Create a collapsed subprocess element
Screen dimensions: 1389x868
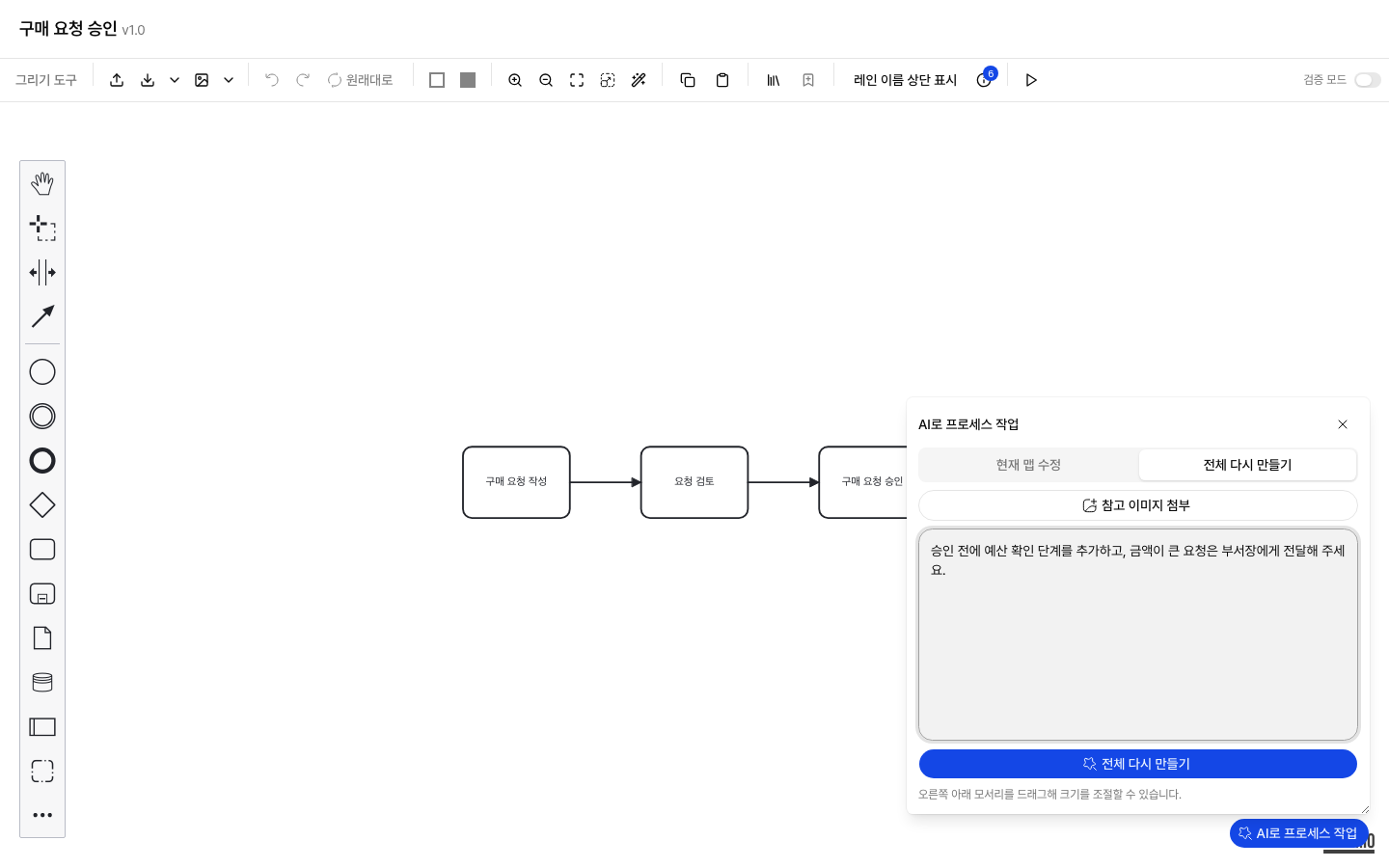pyautogui.click(x=42, y=594)
